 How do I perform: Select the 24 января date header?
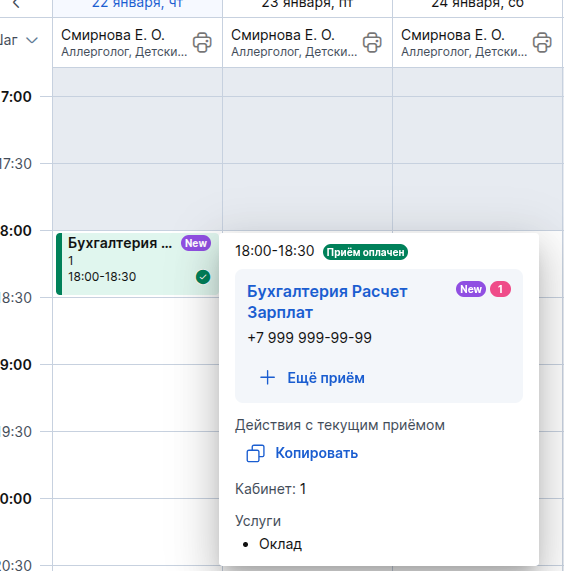click(477, 5)
